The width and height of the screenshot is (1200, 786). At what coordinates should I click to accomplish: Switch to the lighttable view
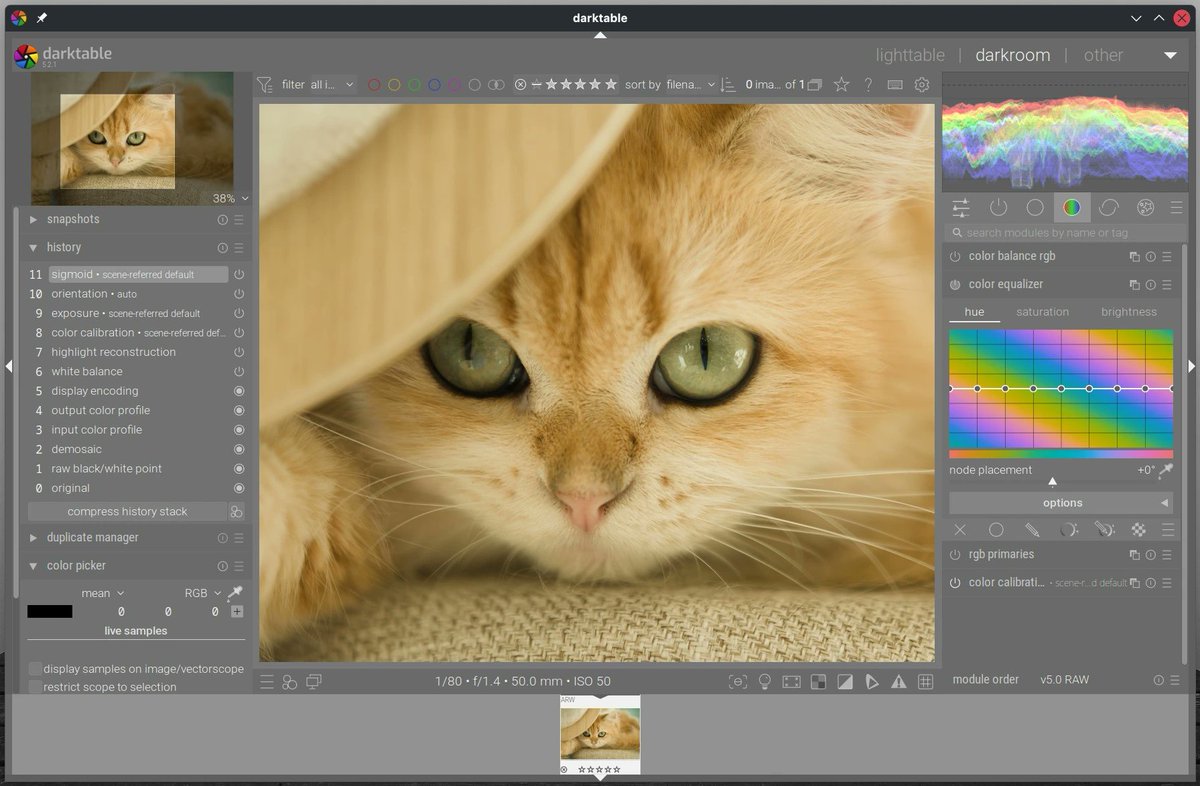click(909, 55)
